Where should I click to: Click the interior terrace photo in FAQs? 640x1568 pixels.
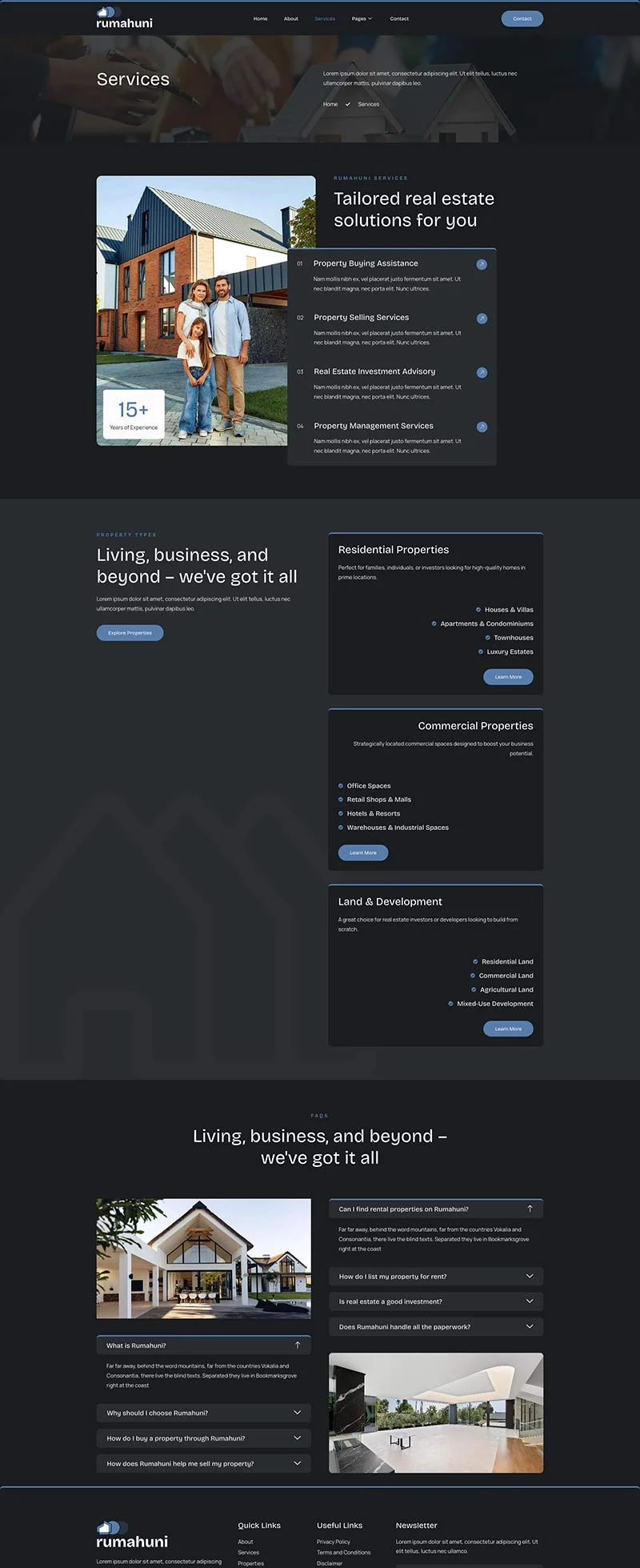coord(436,1413)
